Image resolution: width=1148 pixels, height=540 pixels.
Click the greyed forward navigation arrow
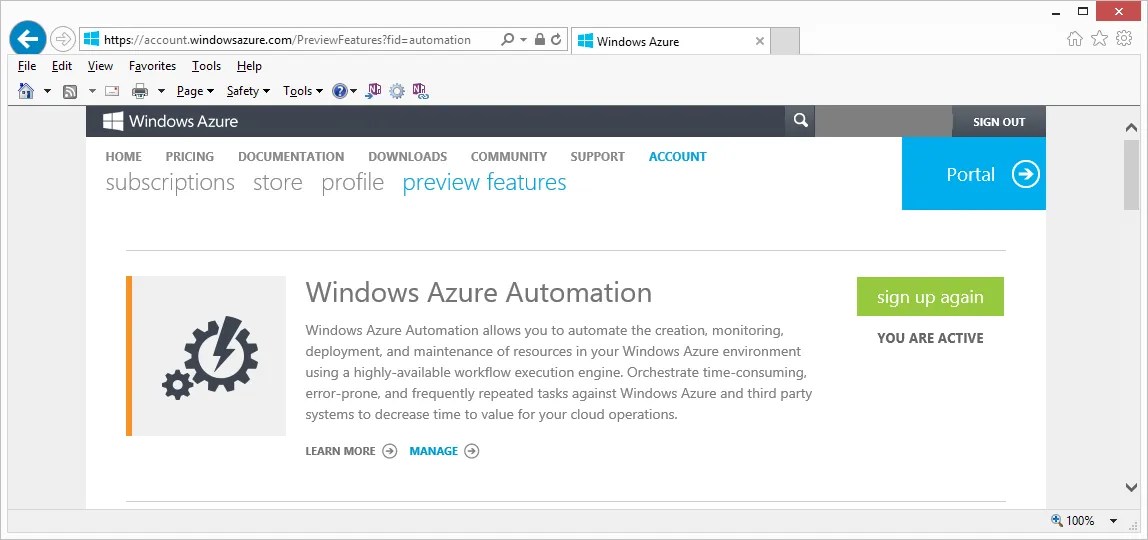64,39
